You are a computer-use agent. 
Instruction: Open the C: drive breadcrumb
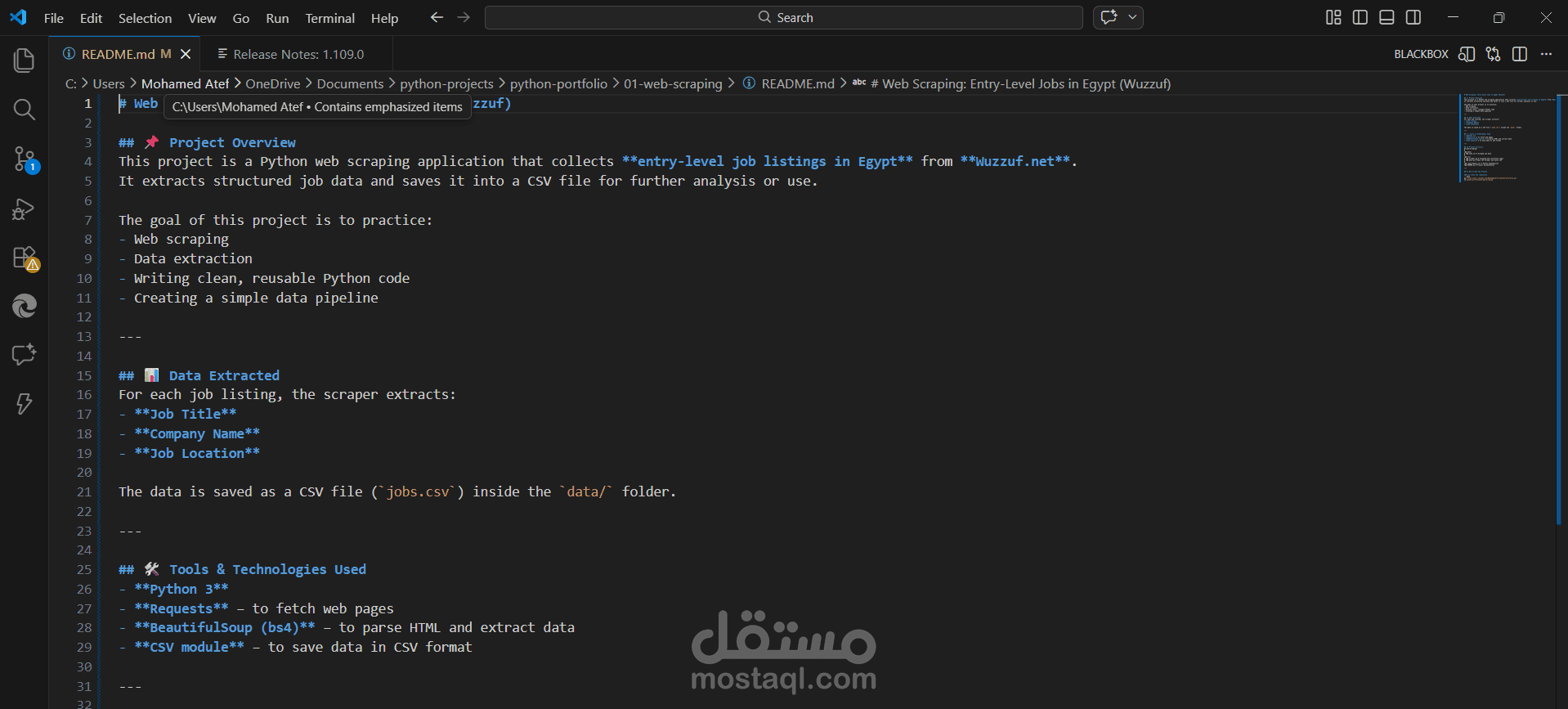(x=71, y=83)
